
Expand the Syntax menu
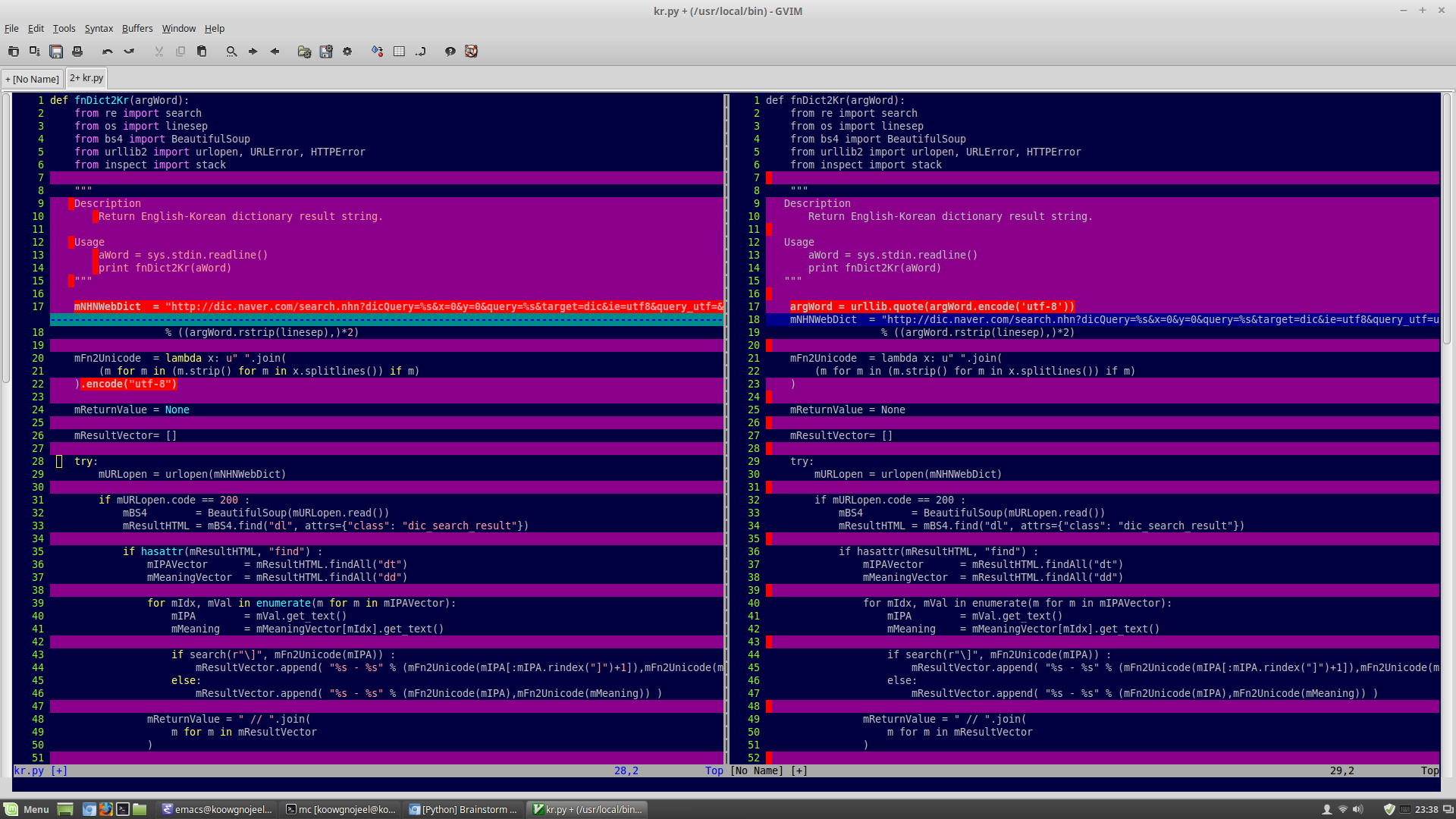tap(99, 28)
